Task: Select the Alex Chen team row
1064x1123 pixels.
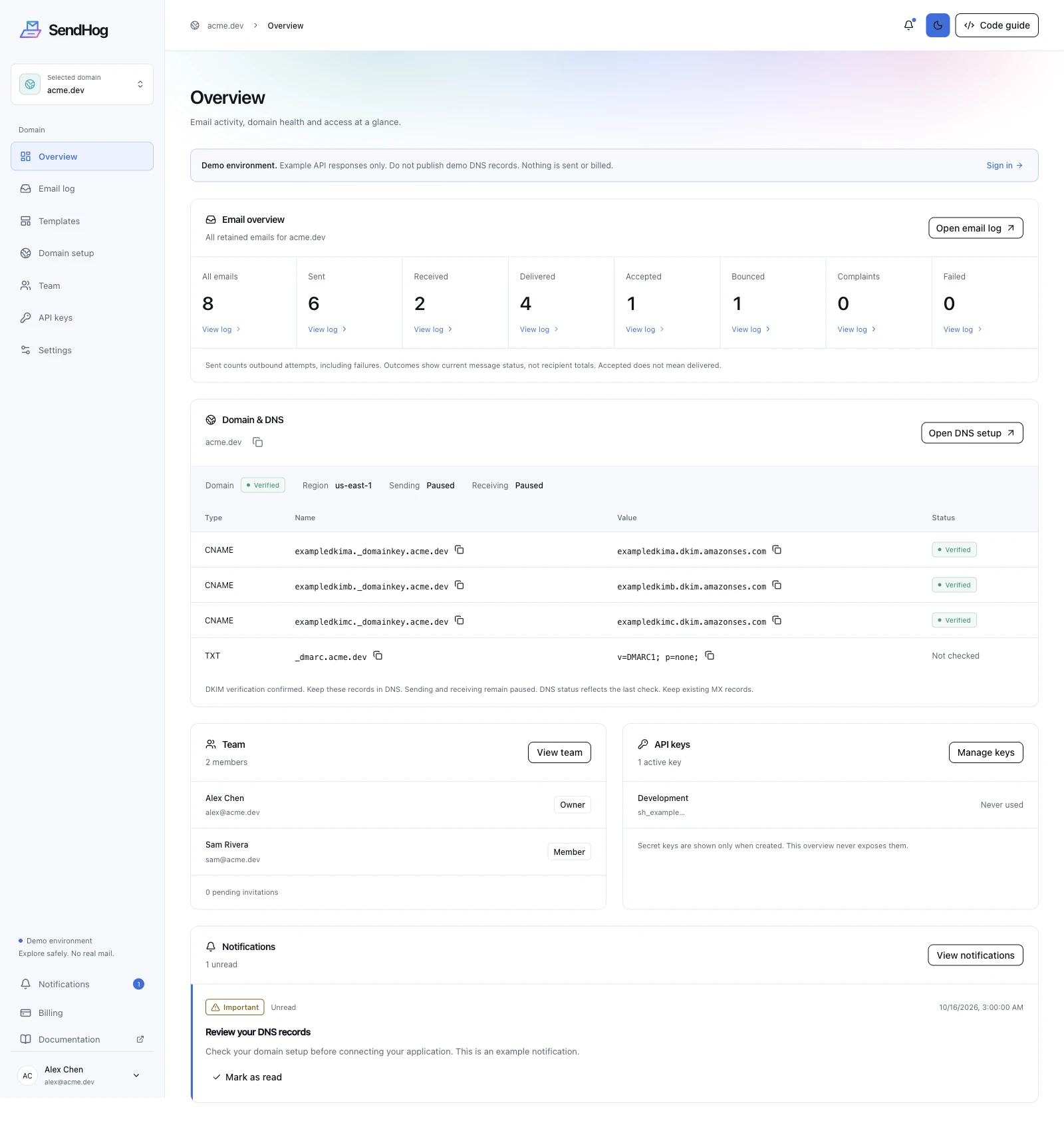Action: 398,805
